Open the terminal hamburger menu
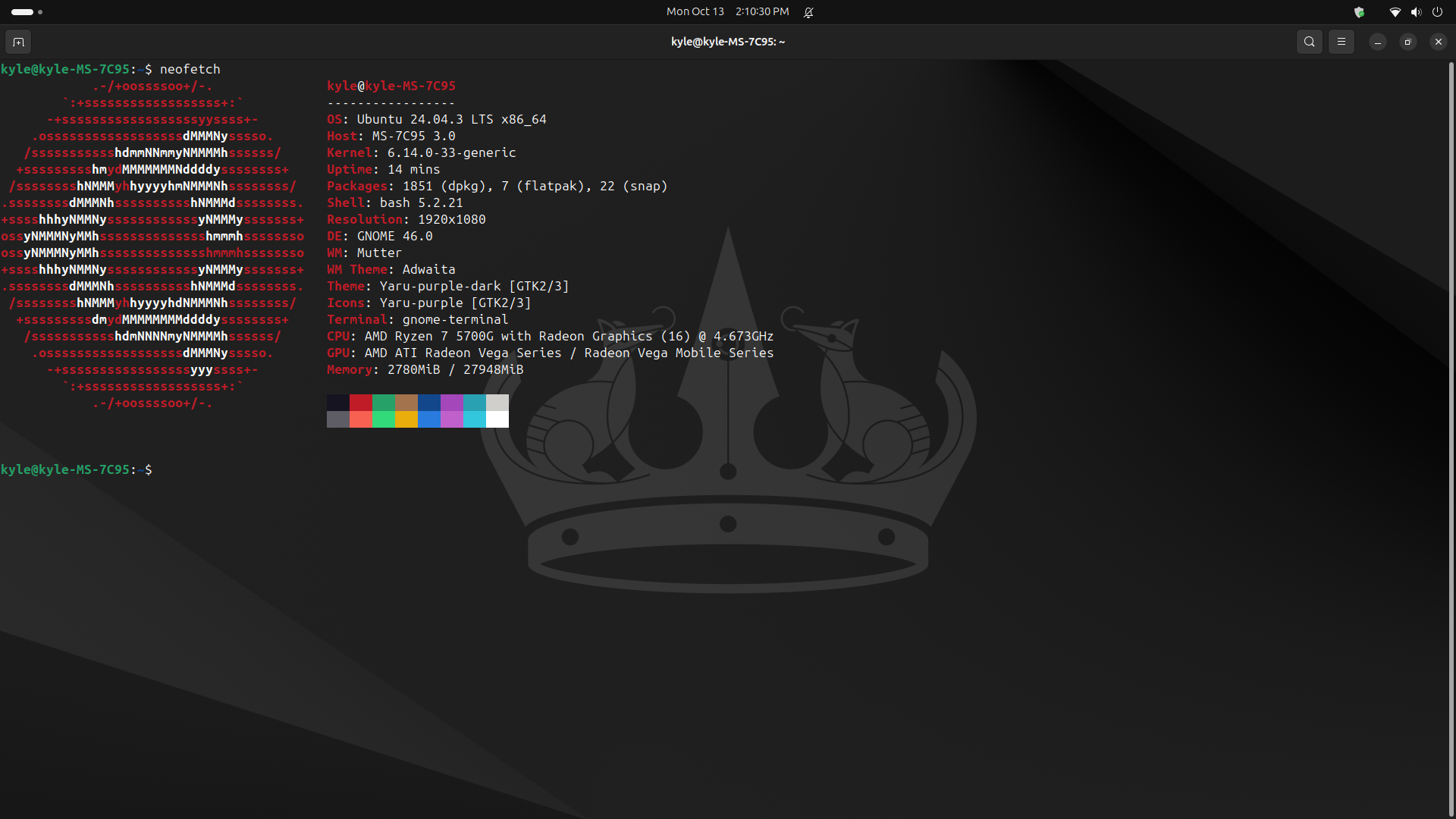 pos(1341,42)
